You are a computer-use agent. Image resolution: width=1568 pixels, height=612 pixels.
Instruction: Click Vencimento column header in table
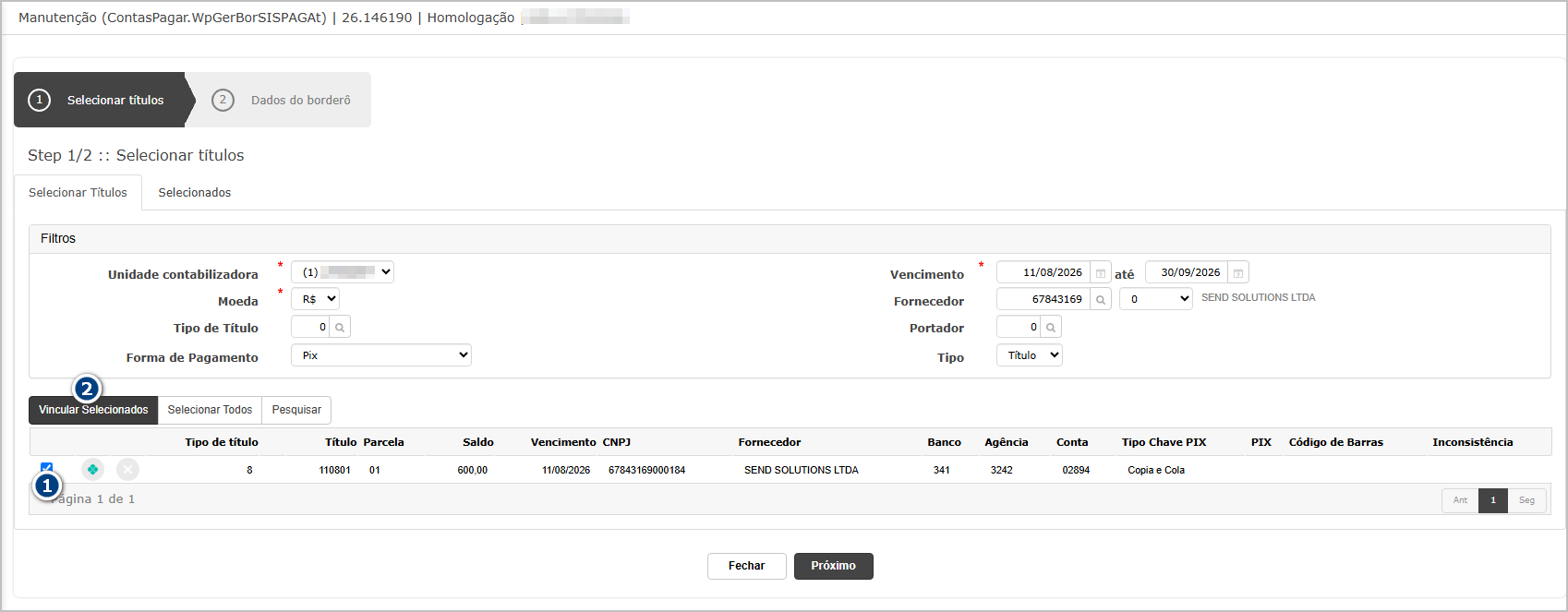coord(563,442)
